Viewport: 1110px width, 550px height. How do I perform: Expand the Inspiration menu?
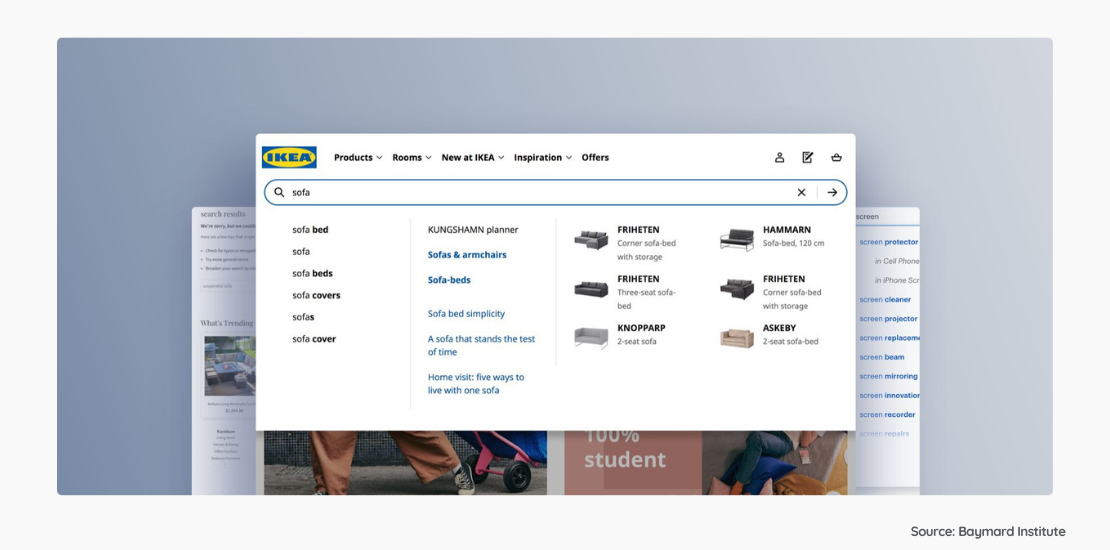(542, 157)
